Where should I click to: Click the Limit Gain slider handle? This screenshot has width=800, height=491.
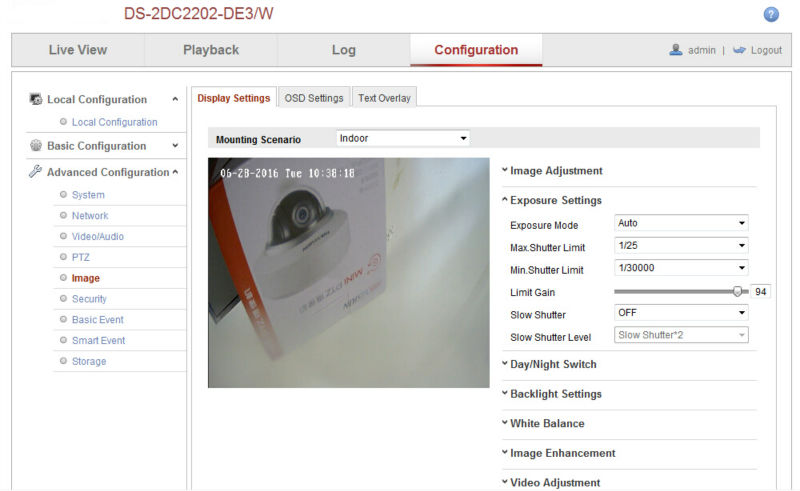click(x=738, y=291)
